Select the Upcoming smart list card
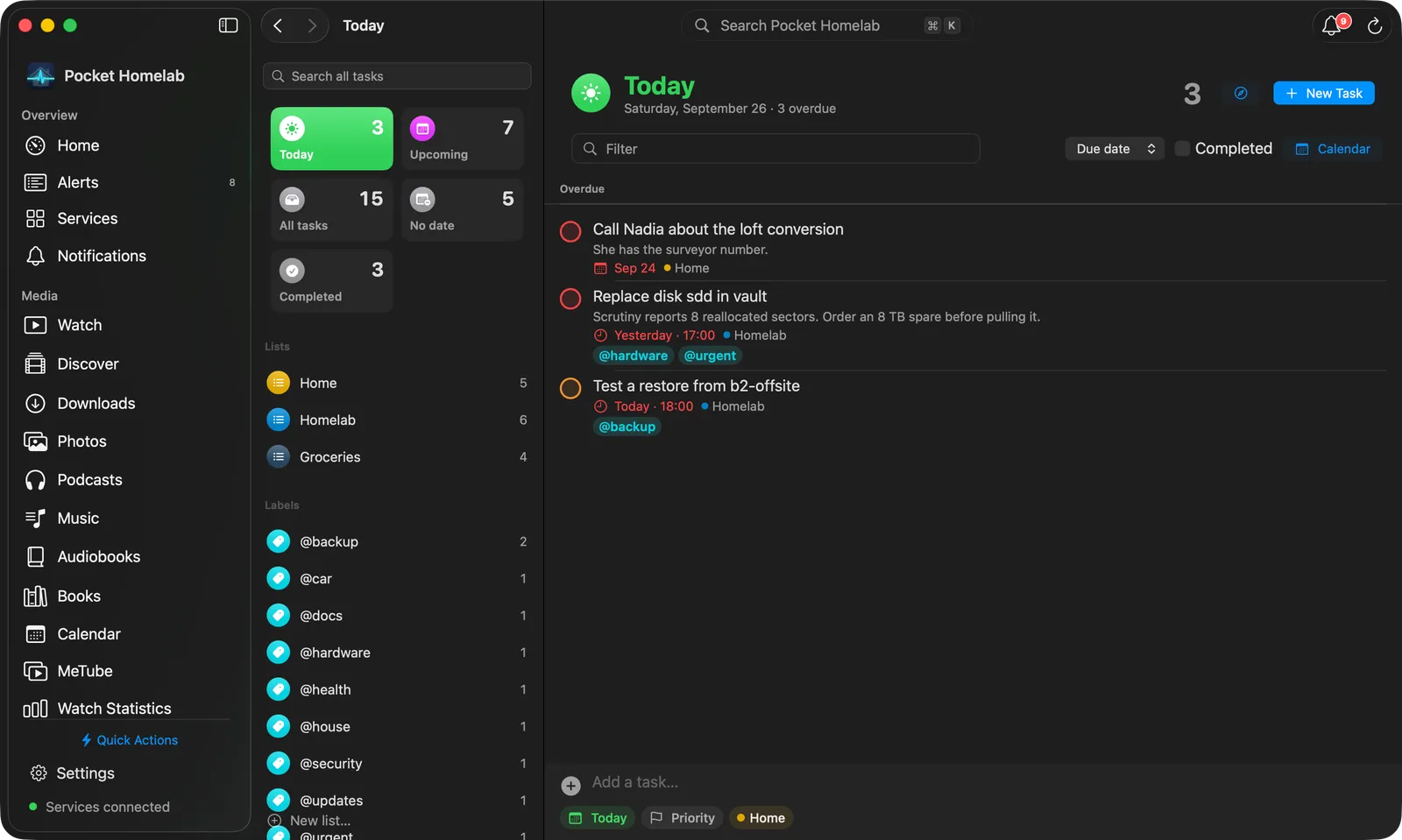1402x840 pixels. (x=463, y=138)
